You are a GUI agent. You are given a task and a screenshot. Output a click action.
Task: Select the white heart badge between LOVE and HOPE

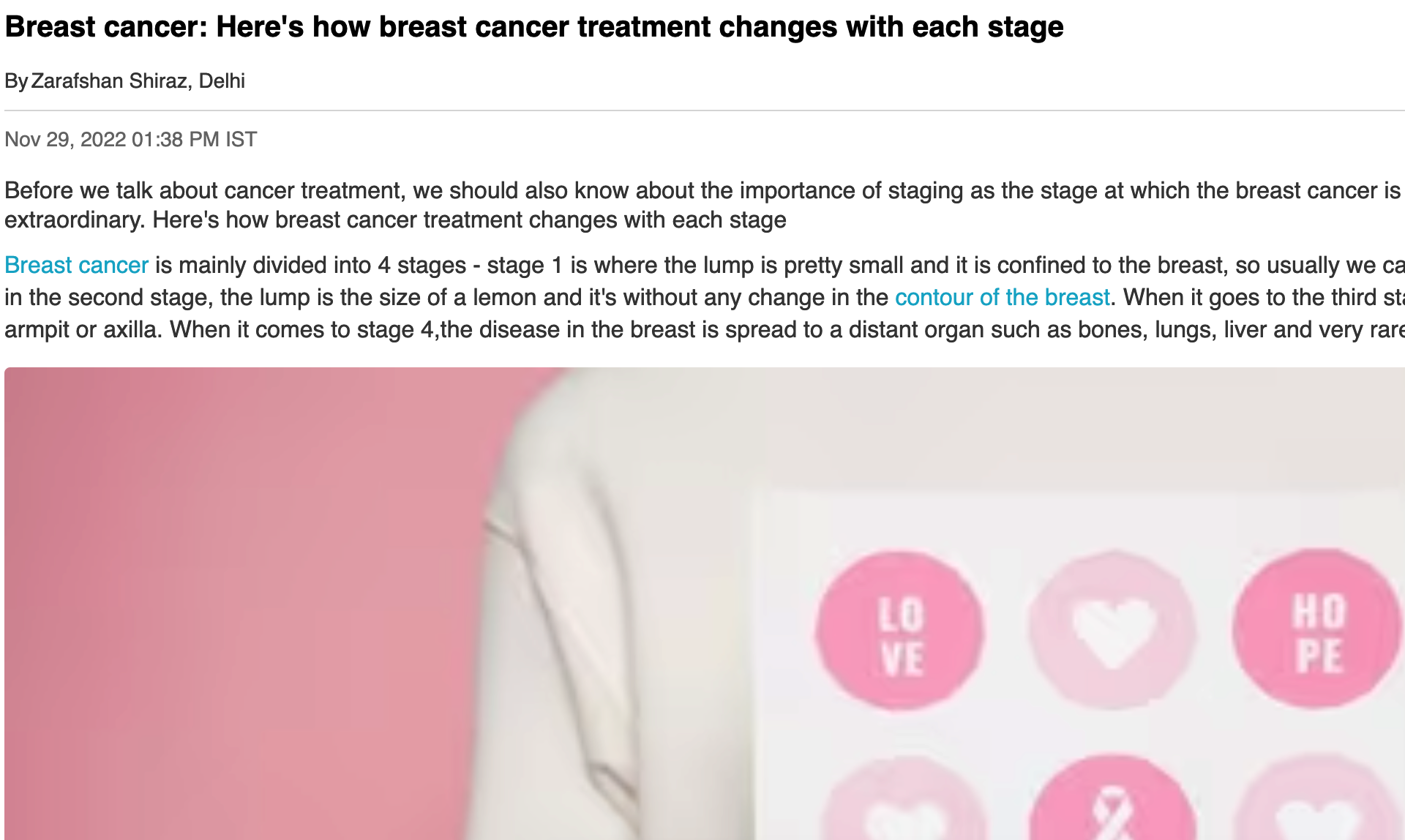pos(1112,631)
